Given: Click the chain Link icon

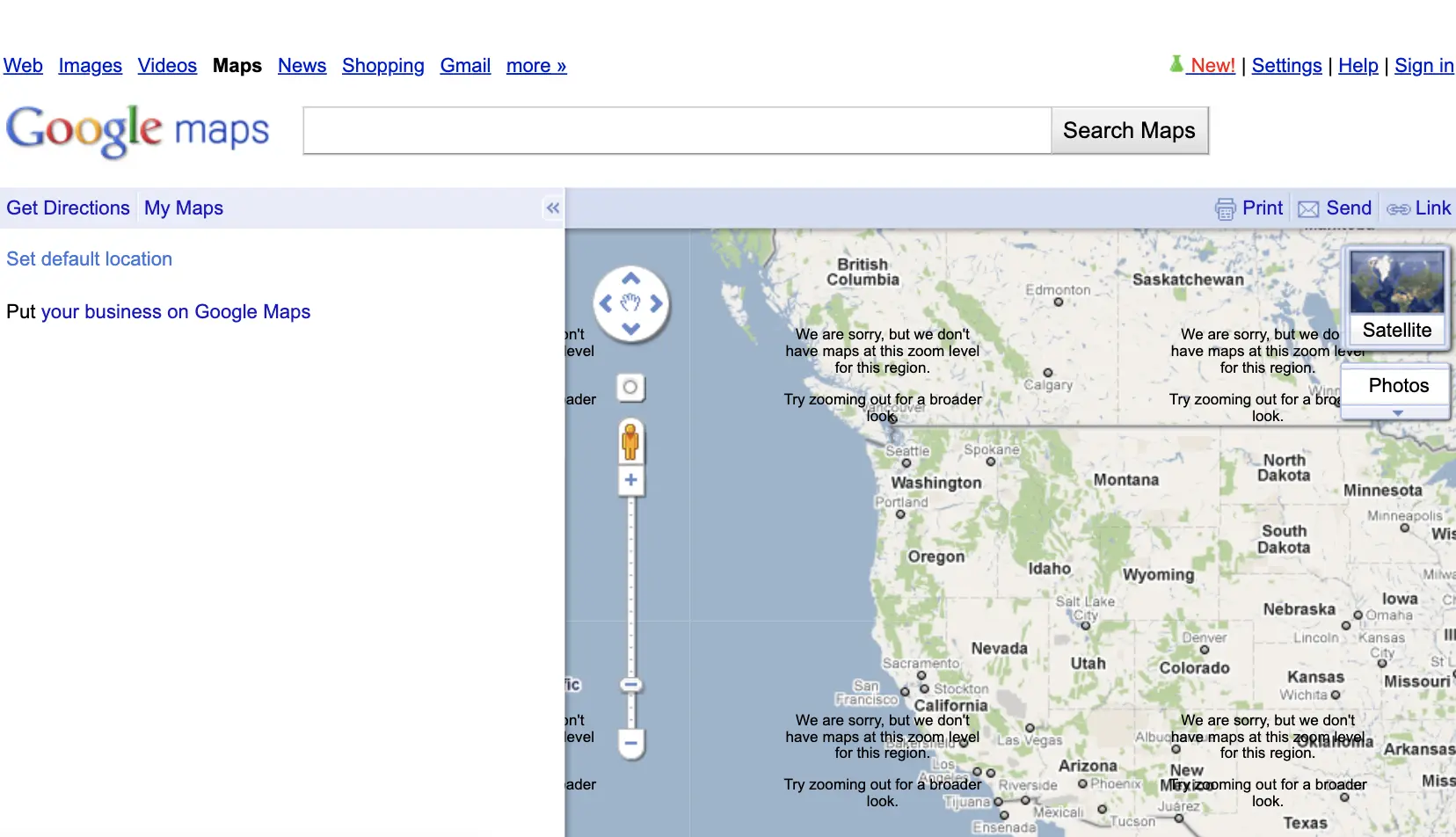Looking at the screenshot, I should (1398, 209).
